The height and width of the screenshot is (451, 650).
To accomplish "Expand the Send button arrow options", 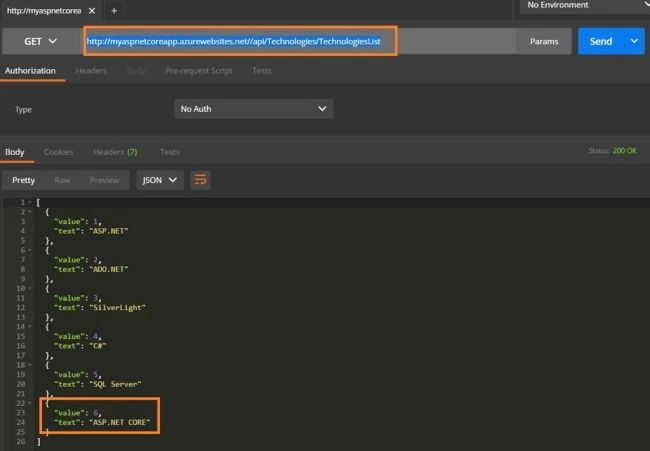I will [x=634, y=41].
